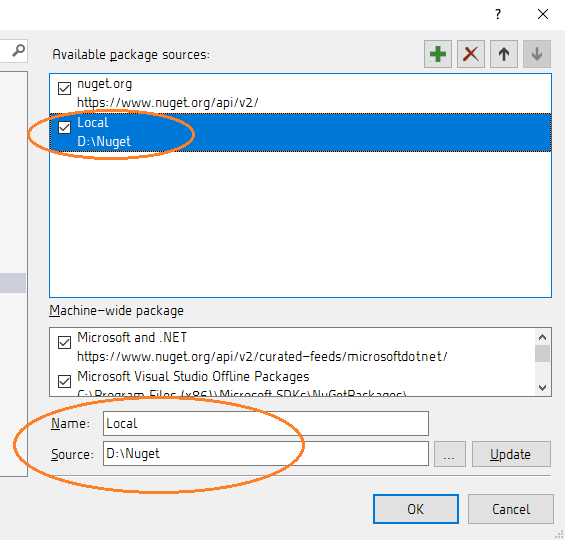565x540 pixels.
Task: Add a new package source with green plus
Action: pyautogui.click(x=438, y=54)
